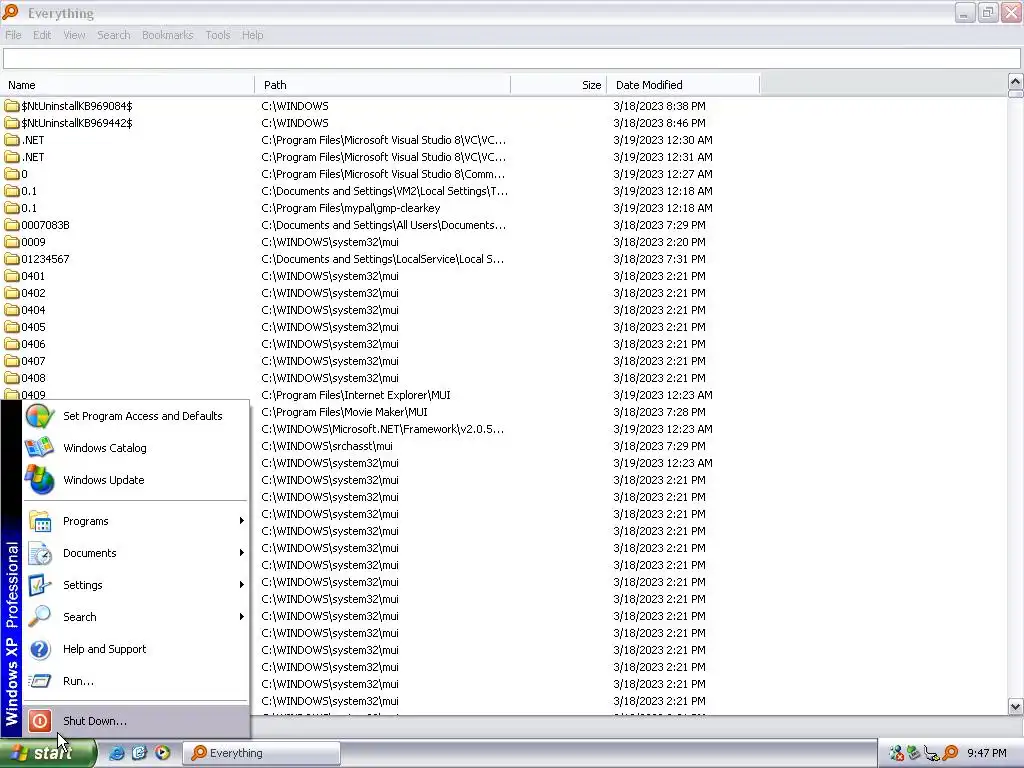Click path C:\Program Files\Movie Maker\MUI
This screenshot has width=1024, height=768.
(x=344, y=412)
